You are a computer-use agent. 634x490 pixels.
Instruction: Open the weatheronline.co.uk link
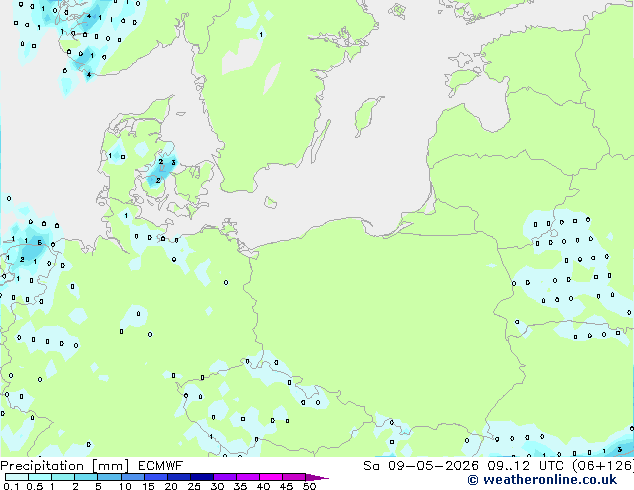[x=542, y=480]
